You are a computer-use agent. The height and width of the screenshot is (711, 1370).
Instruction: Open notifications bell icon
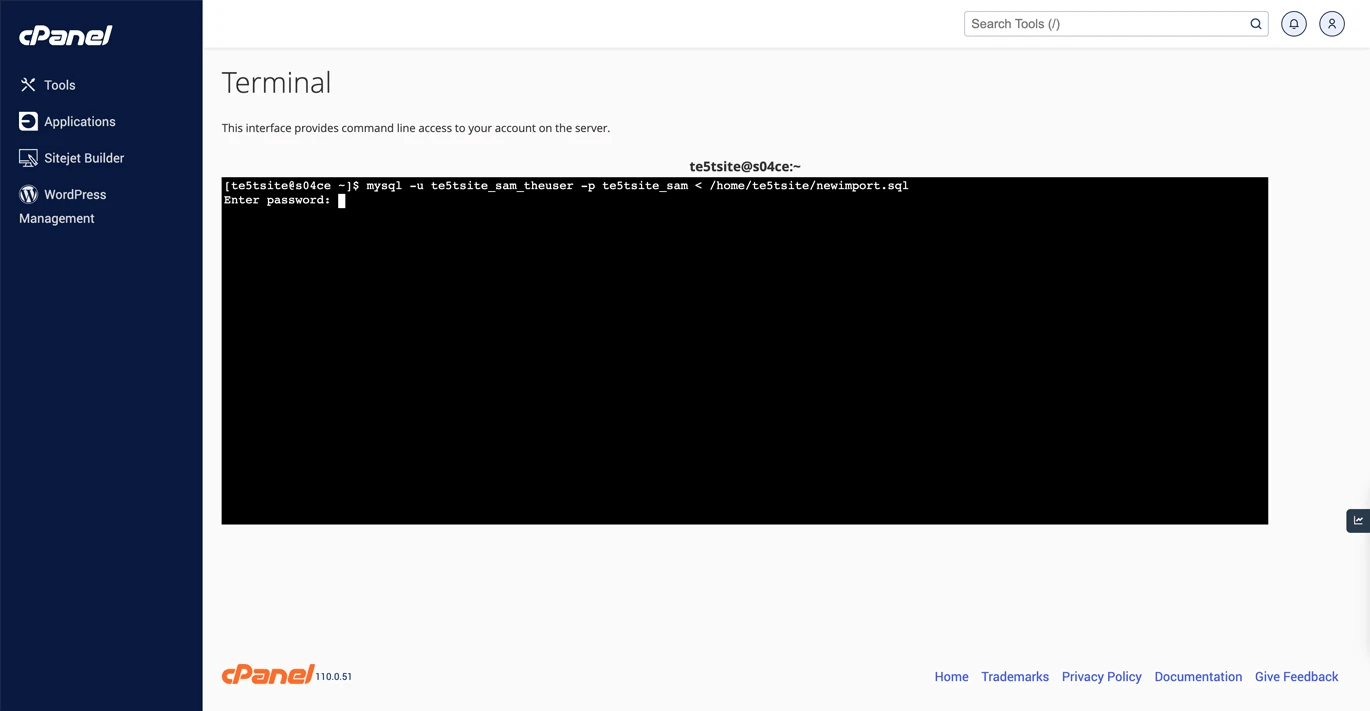1294,24
